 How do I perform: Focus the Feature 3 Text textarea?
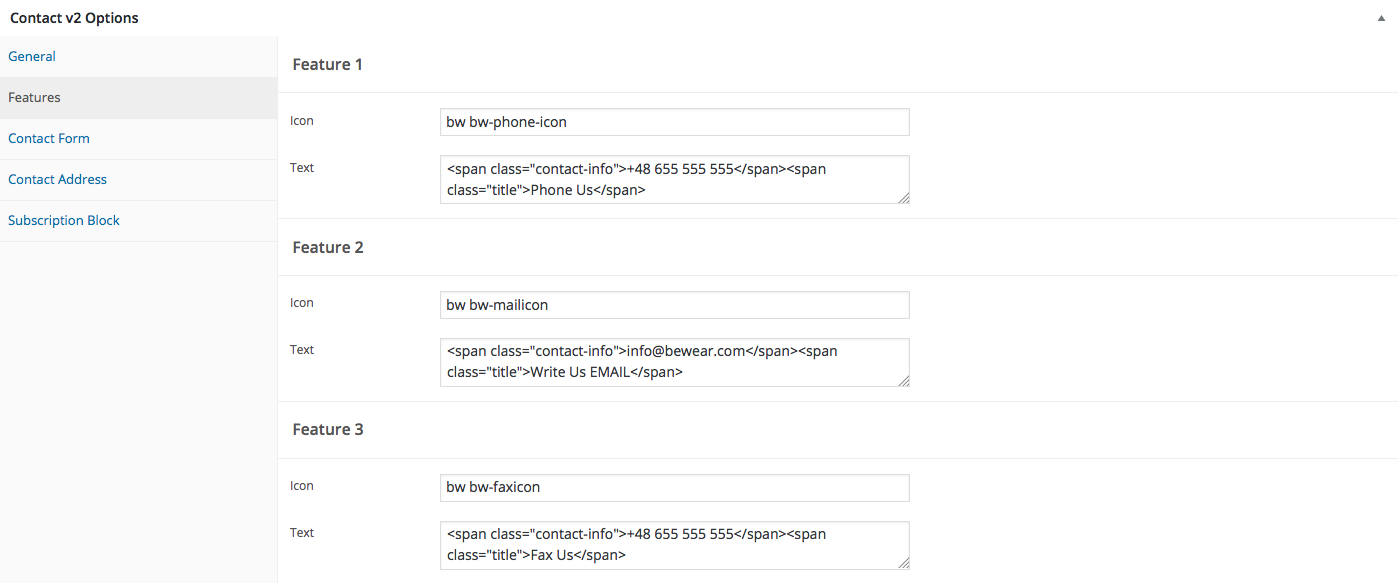coord(675,545)
